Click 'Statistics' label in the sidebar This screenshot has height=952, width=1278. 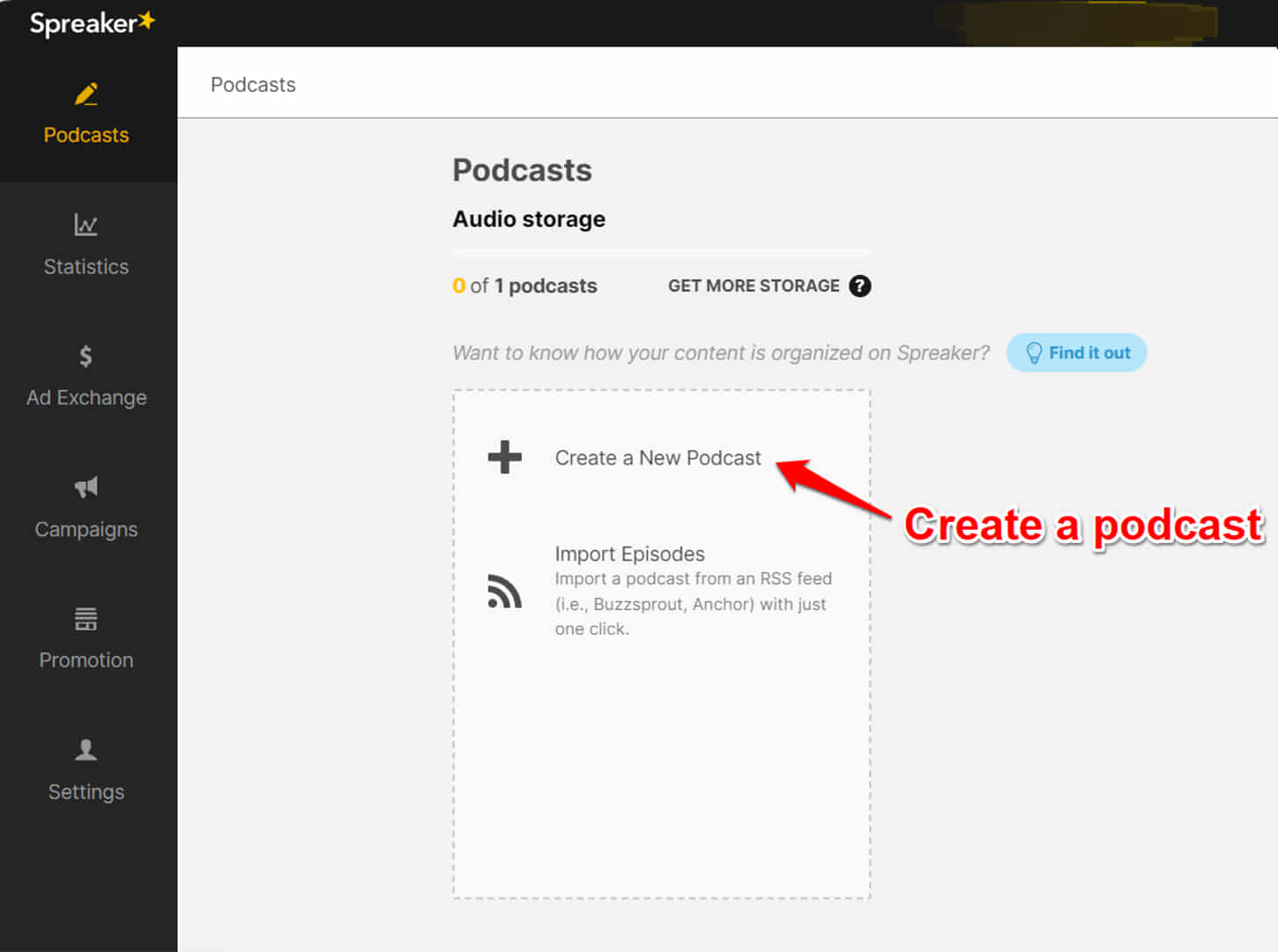click(x=85, y=266)
